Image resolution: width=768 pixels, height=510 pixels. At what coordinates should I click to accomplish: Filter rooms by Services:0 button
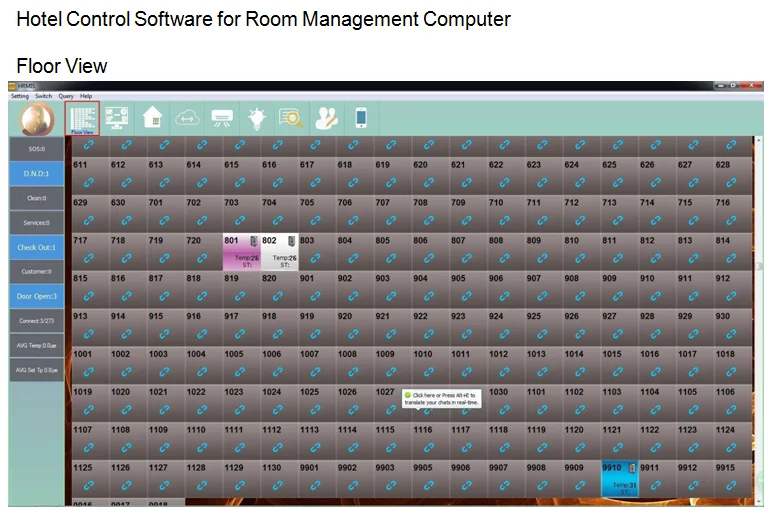[x=37, y=222]
